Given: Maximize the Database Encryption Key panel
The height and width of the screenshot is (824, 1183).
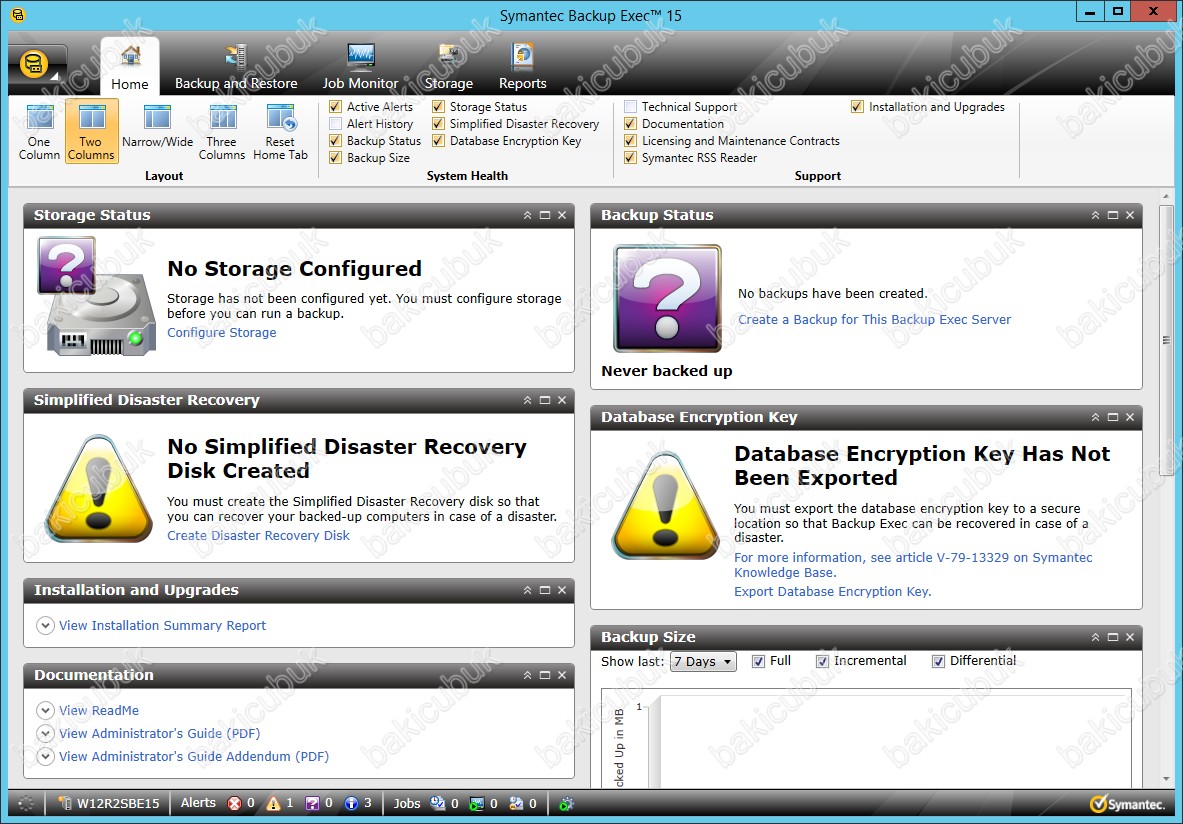Looking at the screenshot, I should [x=1113, y=417].
